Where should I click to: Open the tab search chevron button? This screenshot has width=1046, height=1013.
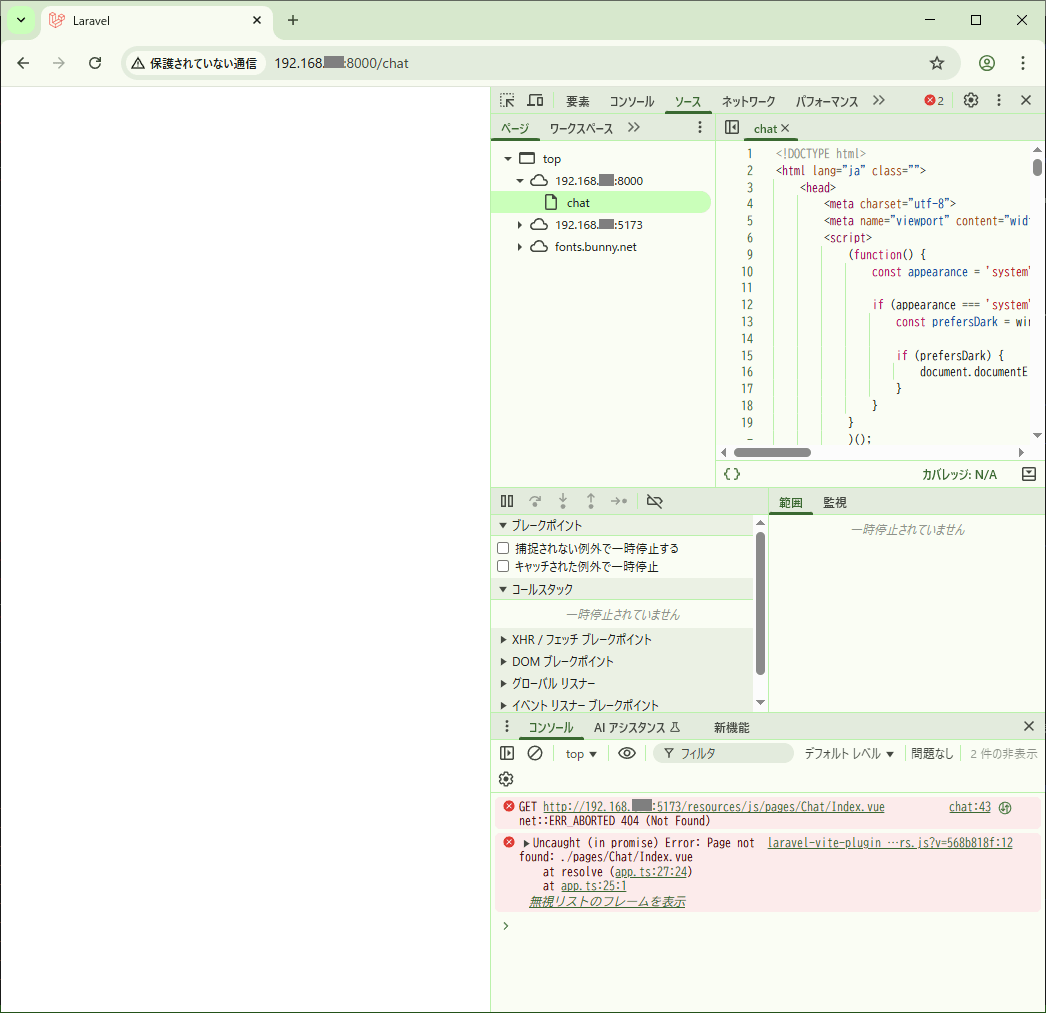tap(21, 20)
